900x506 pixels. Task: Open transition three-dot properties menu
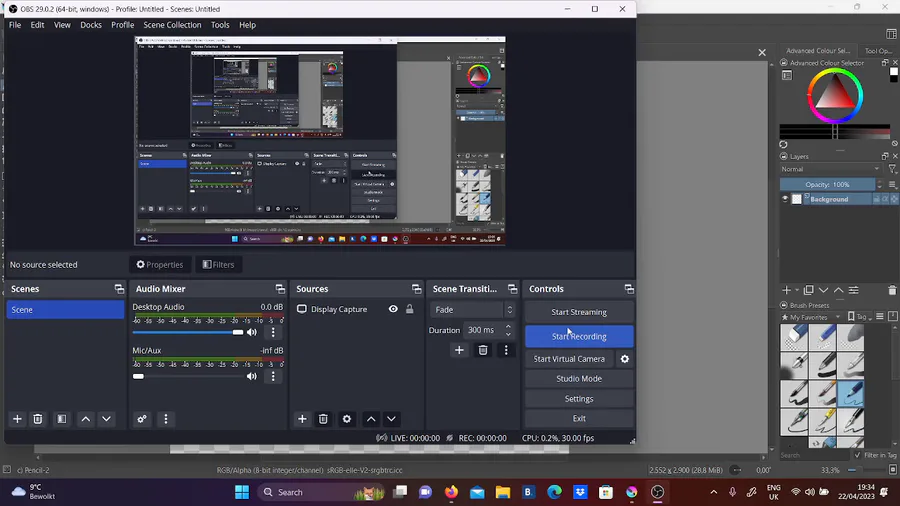coord(506,350)
